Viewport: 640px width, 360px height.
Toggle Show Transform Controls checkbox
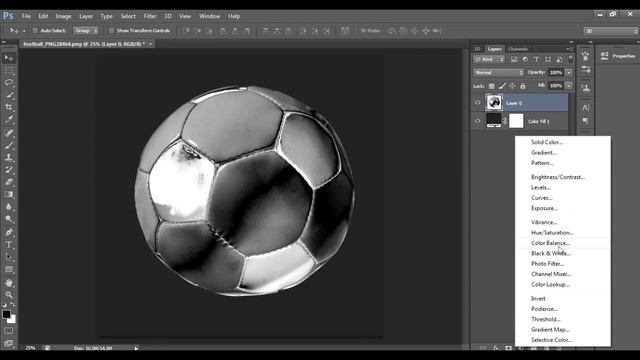tap(111, 31)
